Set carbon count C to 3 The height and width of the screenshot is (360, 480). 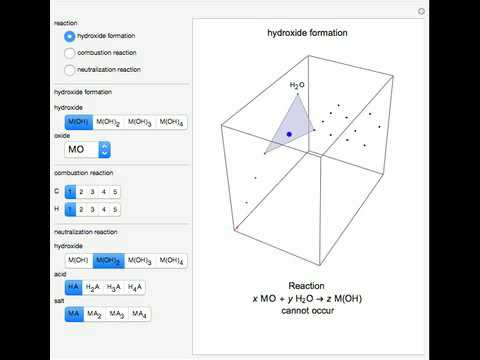[x=93, y=192]
